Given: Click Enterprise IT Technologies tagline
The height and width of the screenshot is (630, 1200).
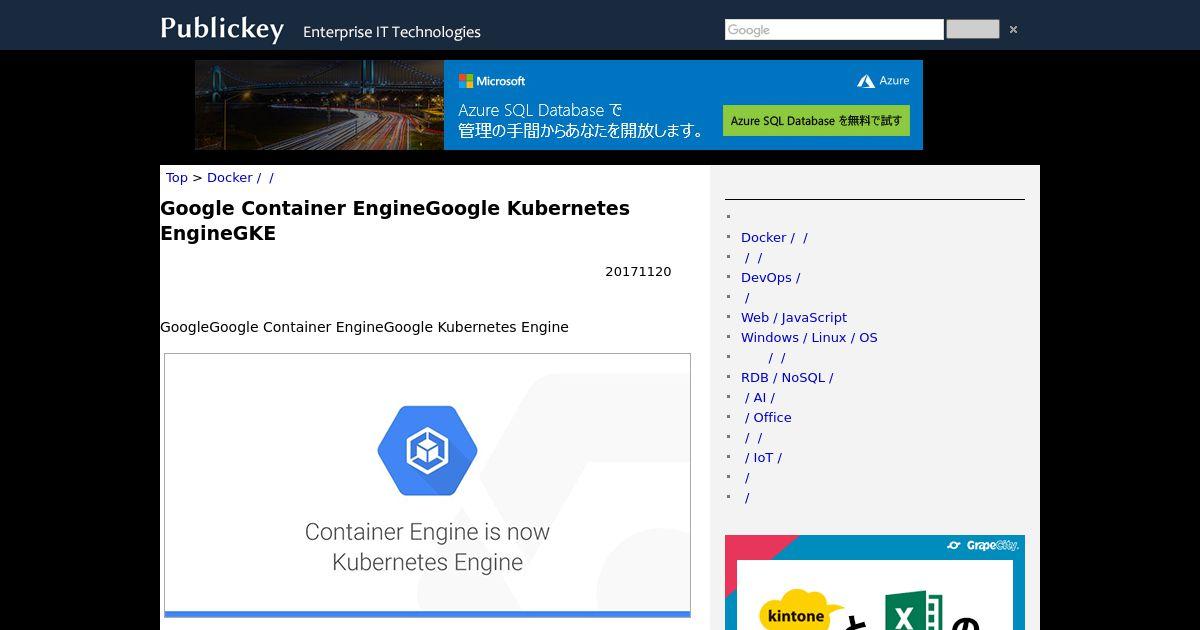Looking at the screenshot, I should click(392, 32).
